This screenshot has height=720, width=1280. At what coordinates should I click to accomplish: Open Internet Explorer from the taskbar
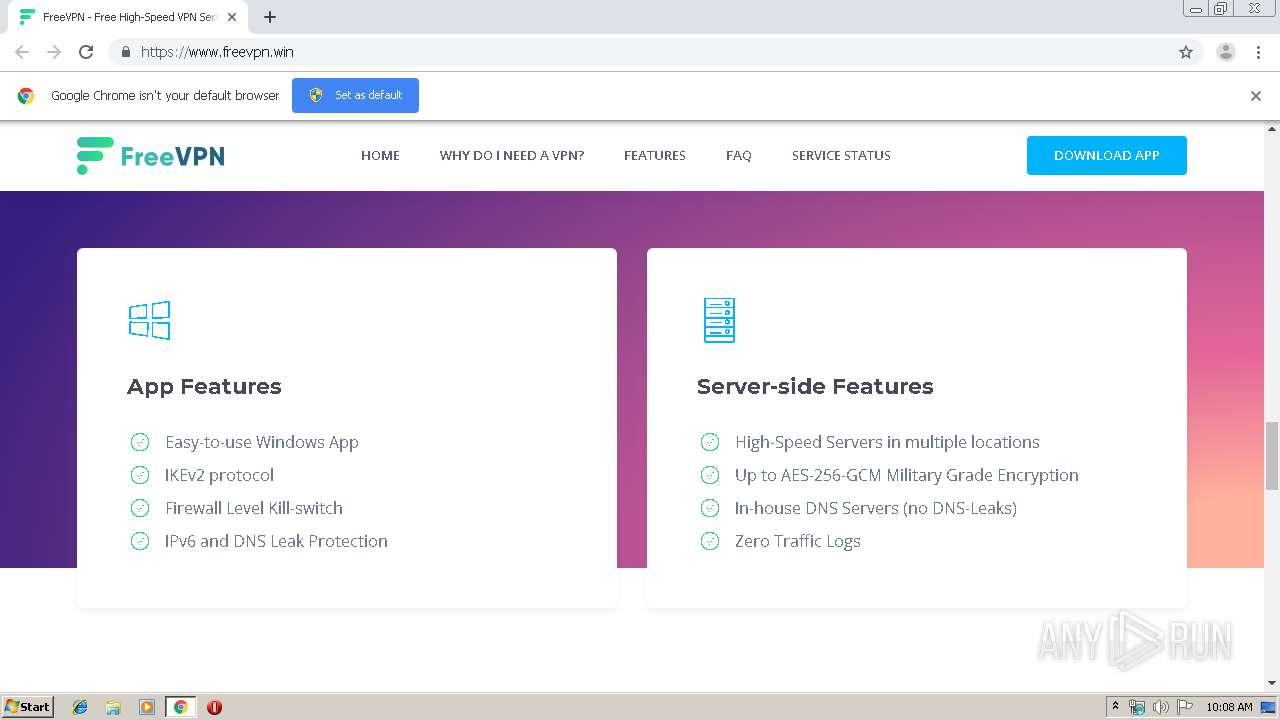click(80, 707)
